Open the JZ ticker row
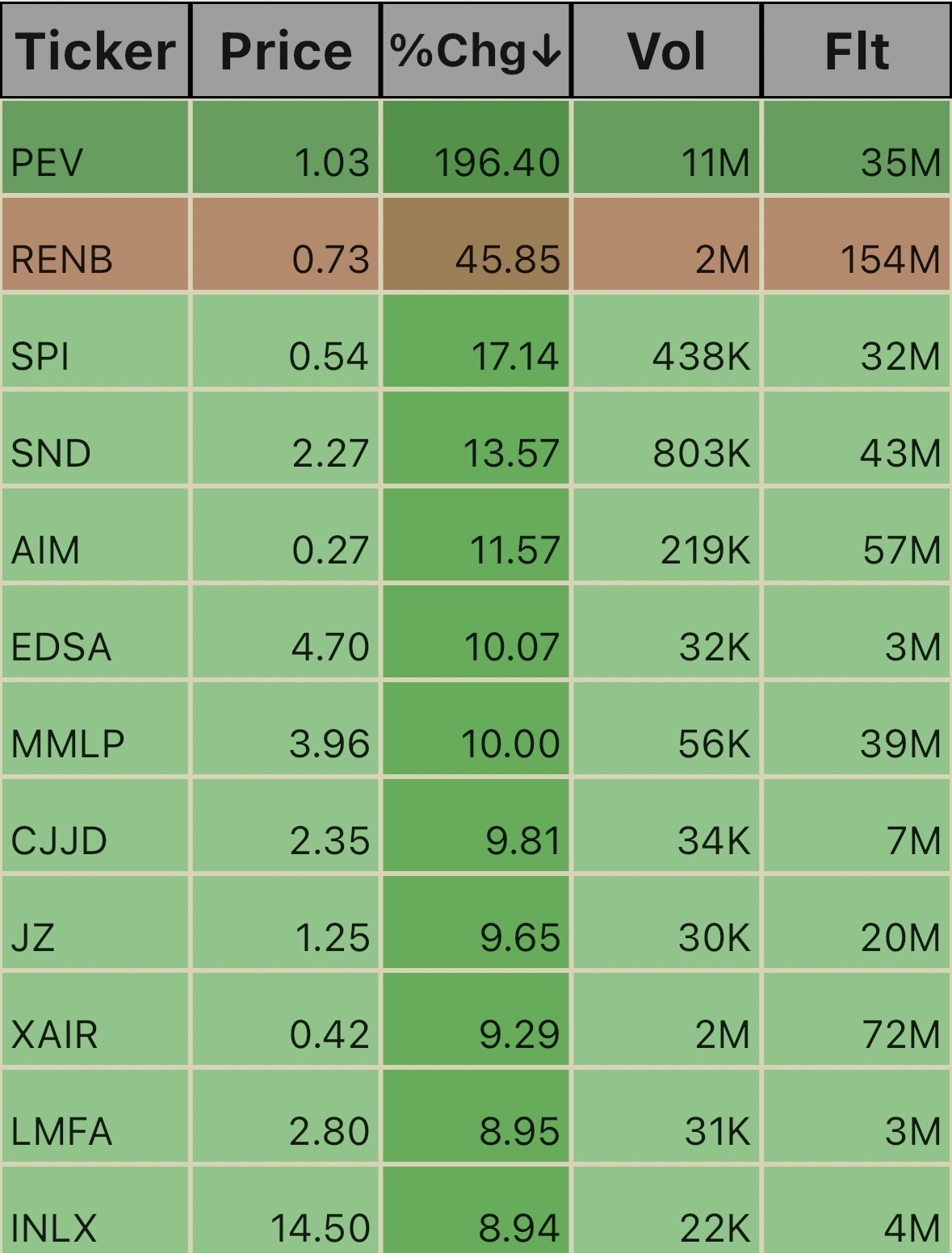 [33, 937]
